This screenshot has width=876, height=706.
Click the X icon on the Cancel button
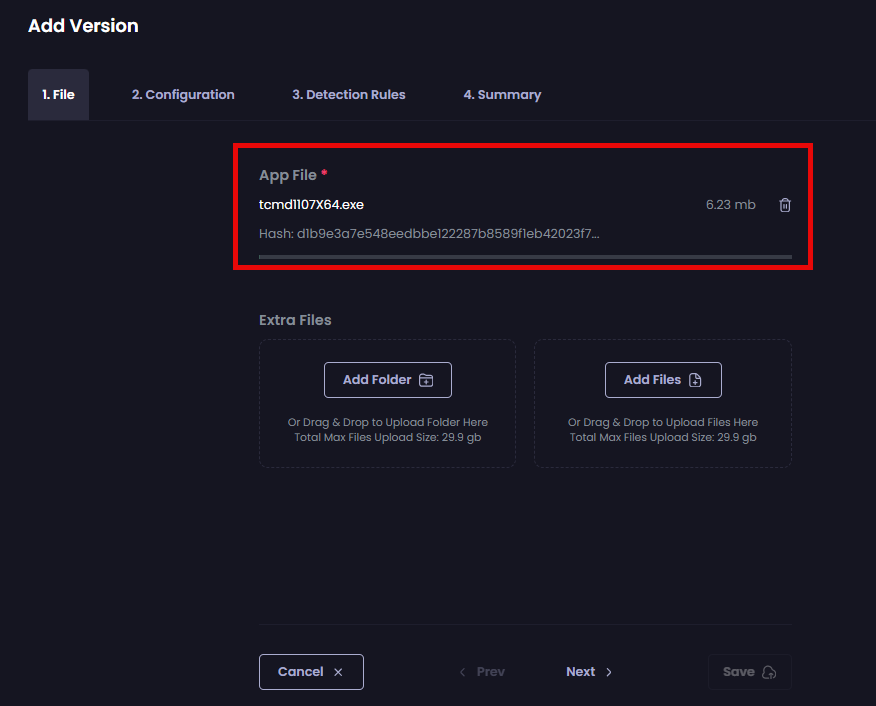click(x=337, y=672)
